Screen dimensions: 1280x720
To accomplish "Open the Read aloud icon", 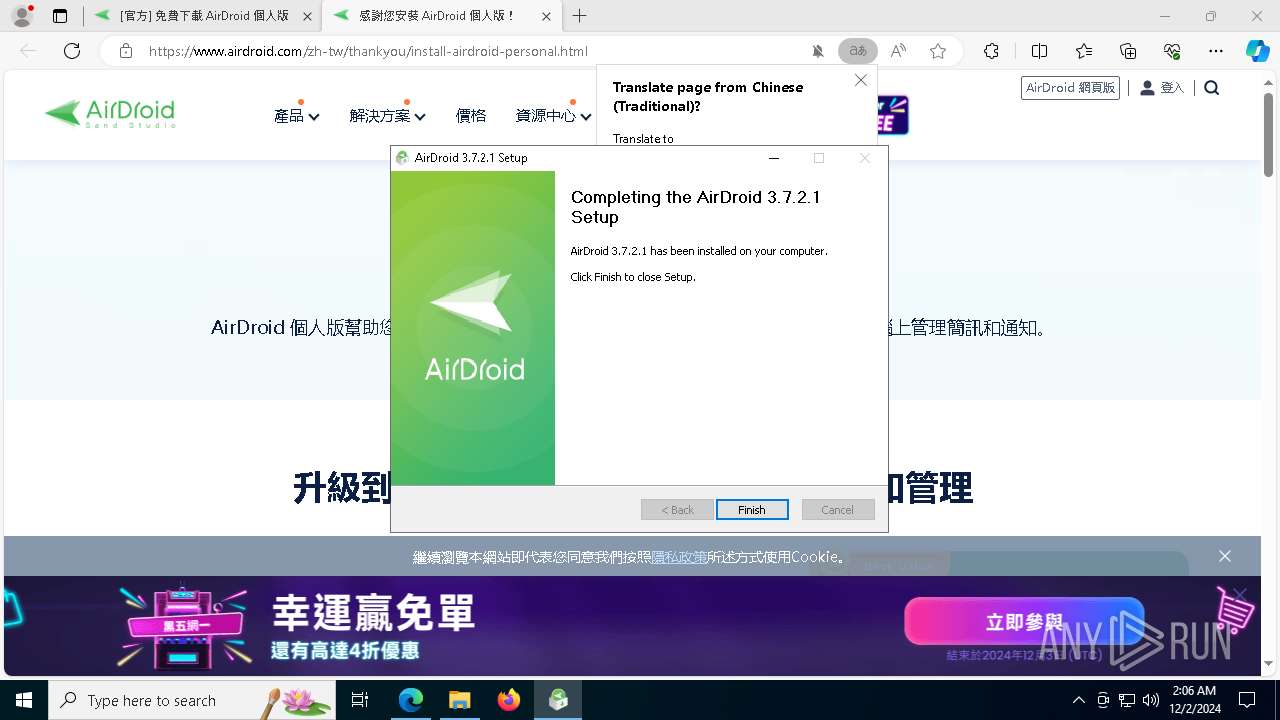I will coord(898,51).
